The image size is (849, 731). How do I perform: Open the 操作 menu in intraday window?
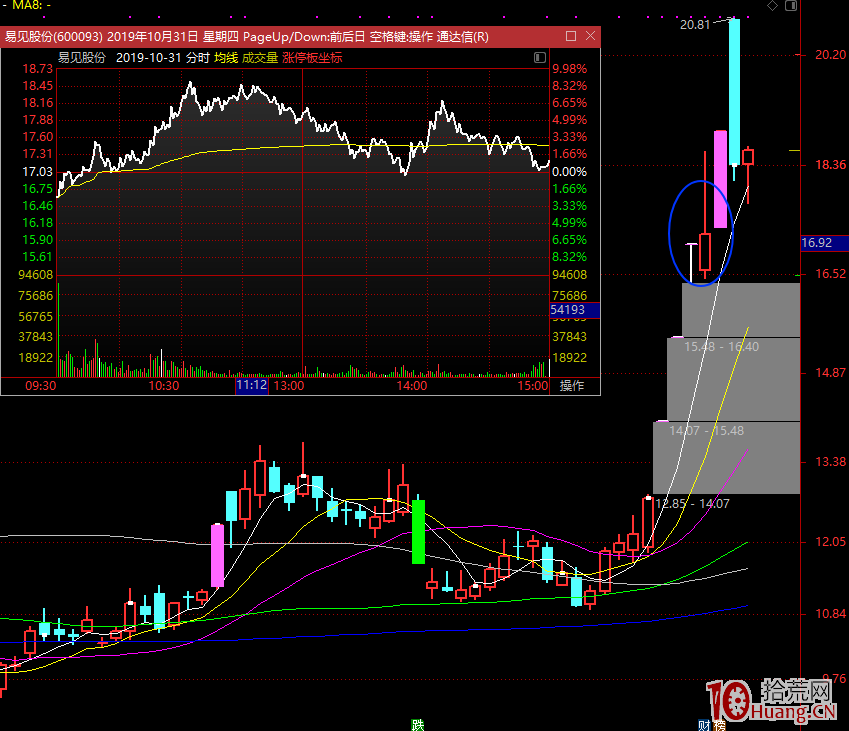pyautogui.click(x=572, y=386)
